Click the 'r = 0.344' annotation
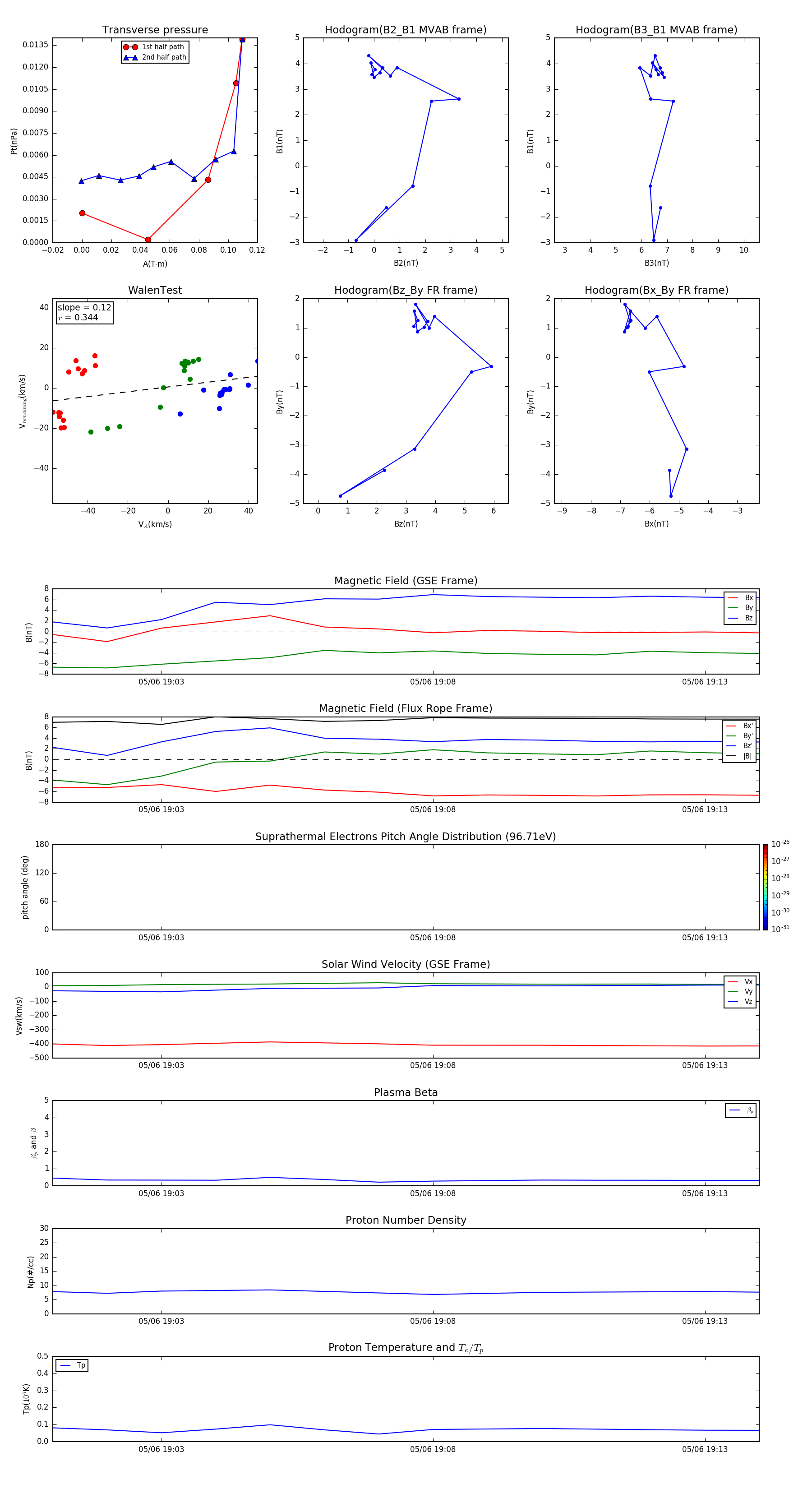The width and height of the screenshot is (812, 1489). (78, 317)
